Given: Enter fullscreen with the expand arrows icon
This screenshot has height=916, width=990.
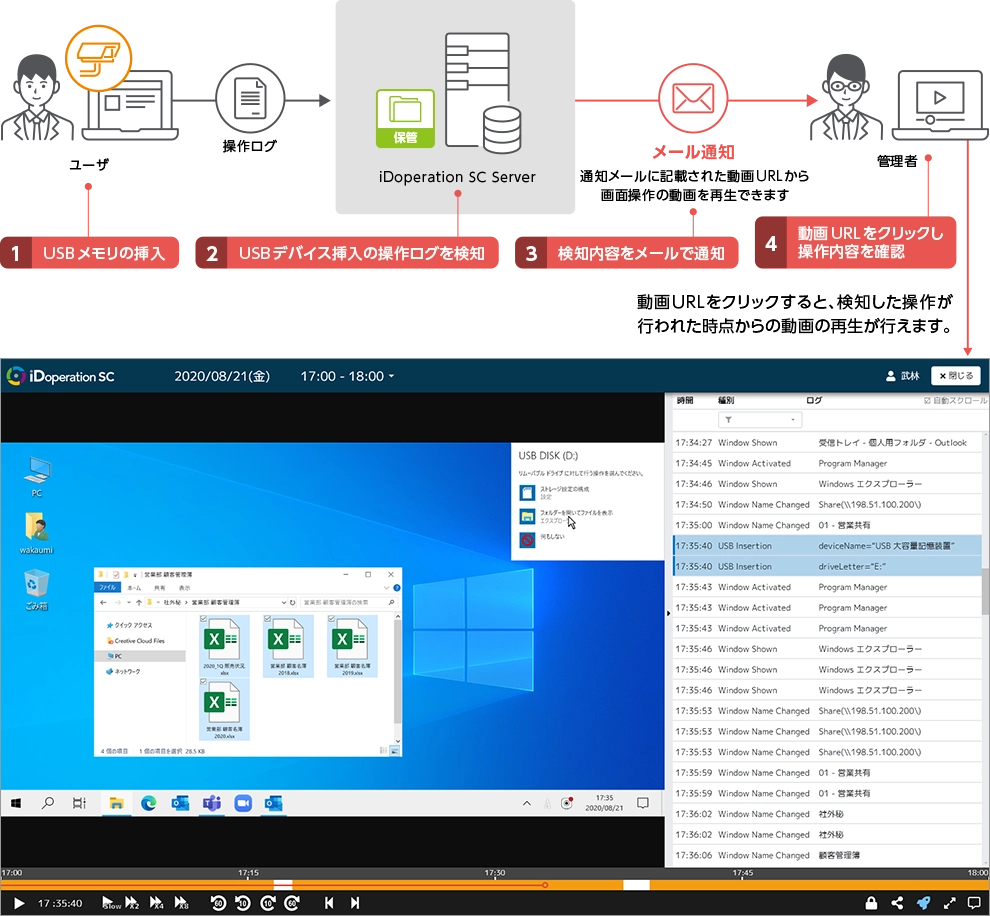Looking at the screenshot, I should 949,903.
